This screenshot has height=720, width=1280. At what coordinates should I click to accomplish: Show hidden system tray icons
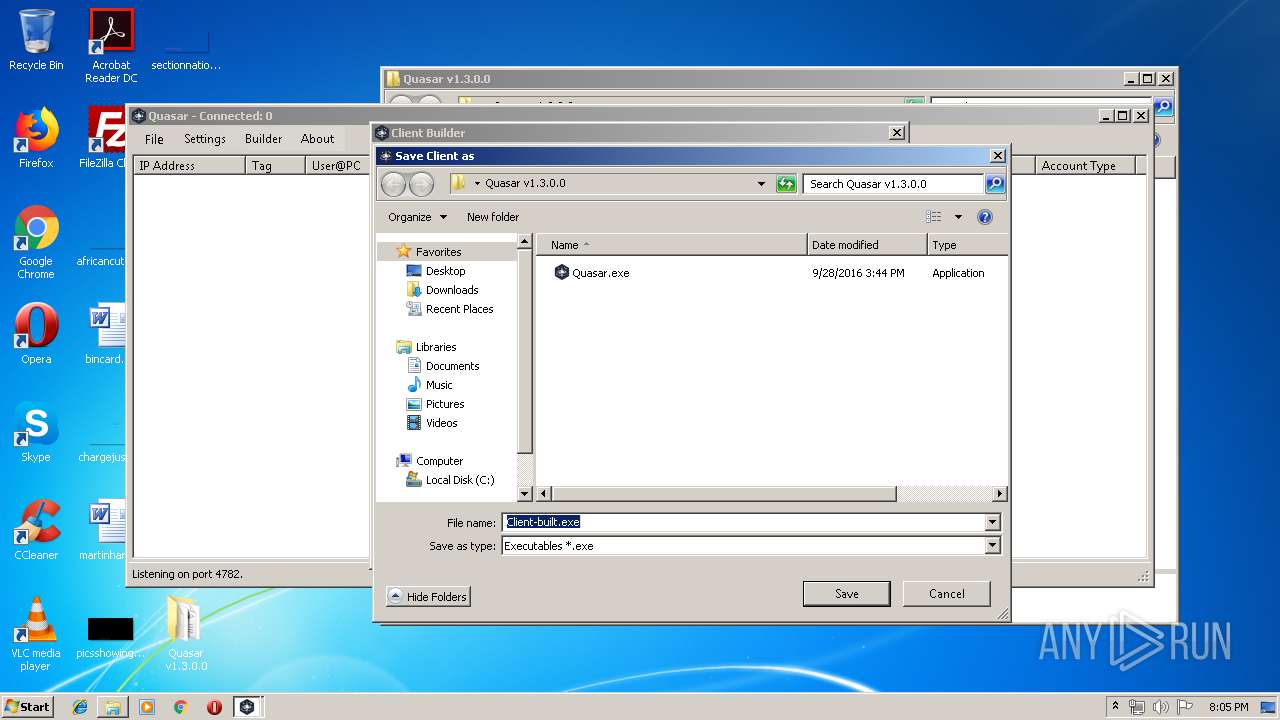point(1116,707)
